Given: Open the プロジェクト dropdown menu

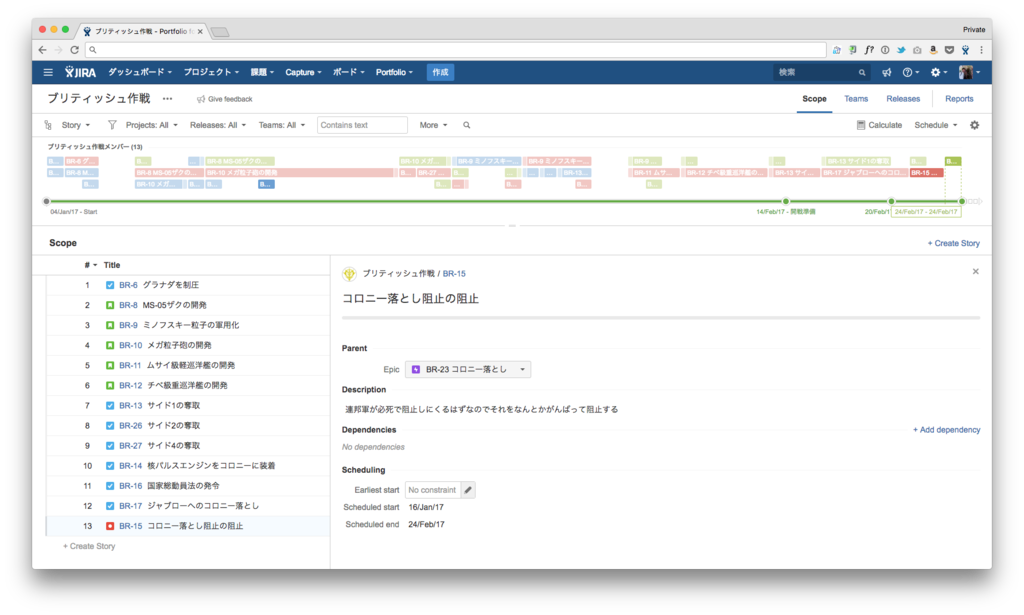Looking at the screenshot, I should (x=211, y=72).
